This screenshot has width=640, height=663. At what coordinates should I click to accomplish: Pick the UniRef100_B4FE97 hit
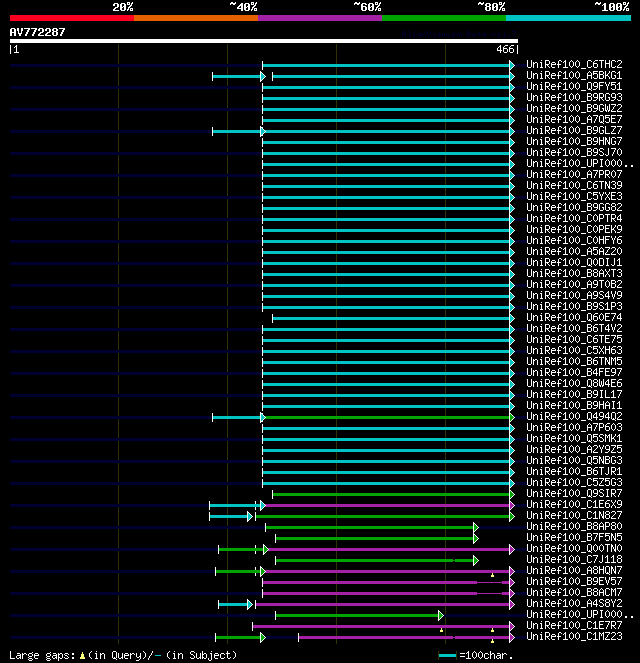click(574, 372)
